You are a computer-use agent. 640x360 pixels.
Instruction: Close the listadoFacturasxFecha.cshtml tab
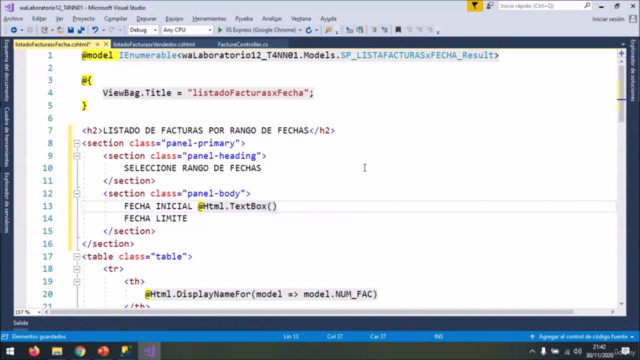[106, 44]
